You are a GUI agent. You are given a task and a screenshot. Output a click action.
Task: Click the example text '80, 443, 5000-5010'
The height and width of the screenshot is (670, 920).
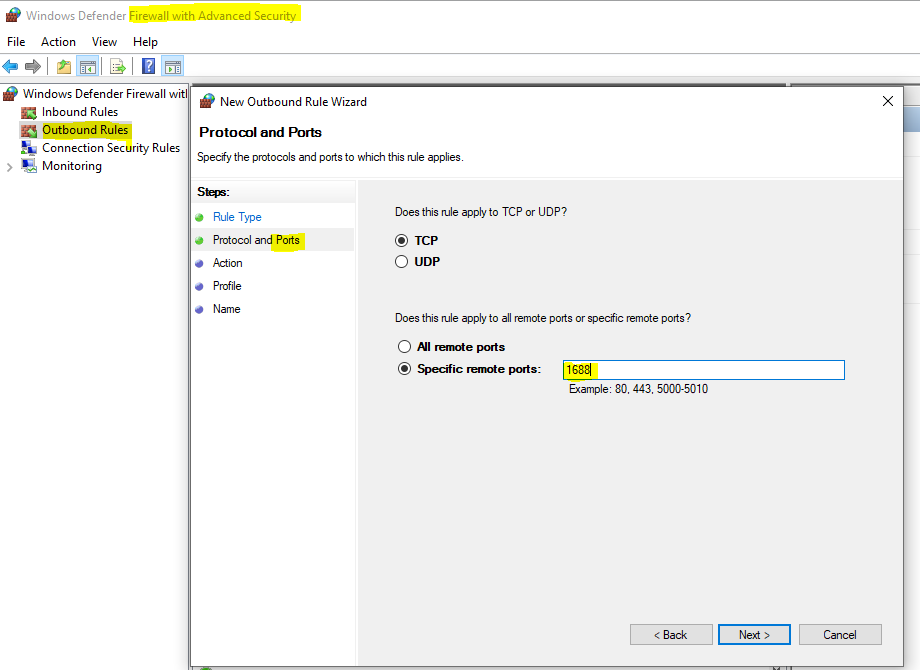click(661, 389)
